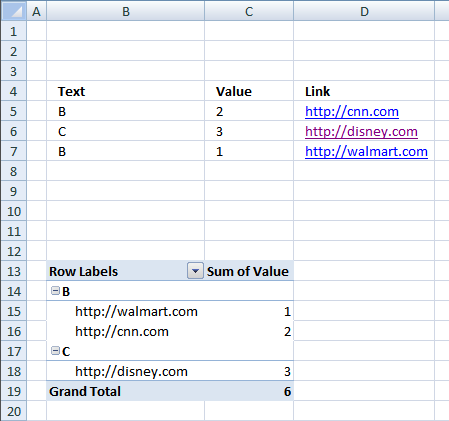This screenshot has height=421, width=449.
Task: Select the Grand Total label cell
Action: [126, 391]
